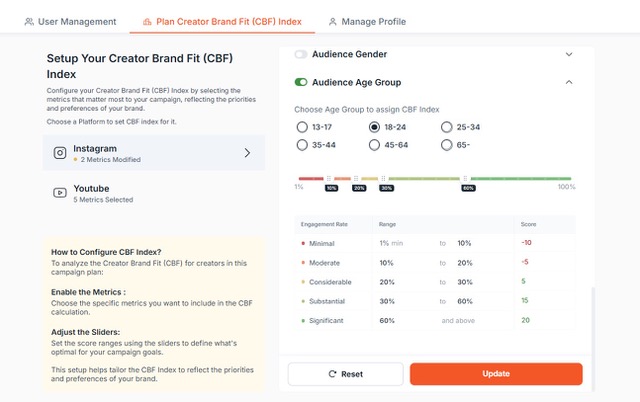640x402 pixels.
Task: Click the Instagram row right arrow
Action: pyautogui.click(x=247, y=153)
